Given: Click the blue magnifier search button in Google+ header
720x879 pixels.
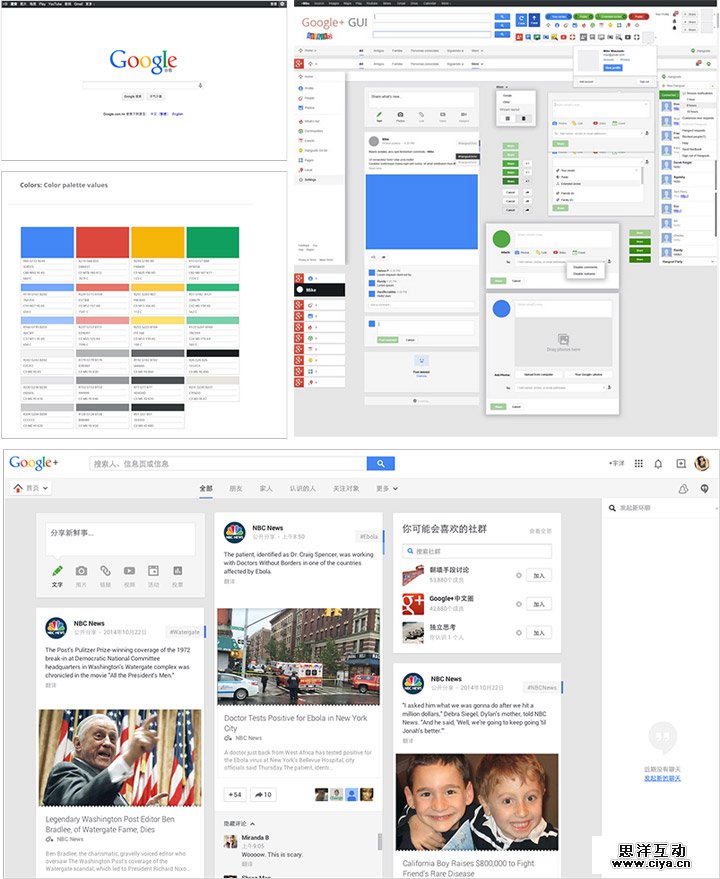Looking at the screenshot, I should 381,464.
